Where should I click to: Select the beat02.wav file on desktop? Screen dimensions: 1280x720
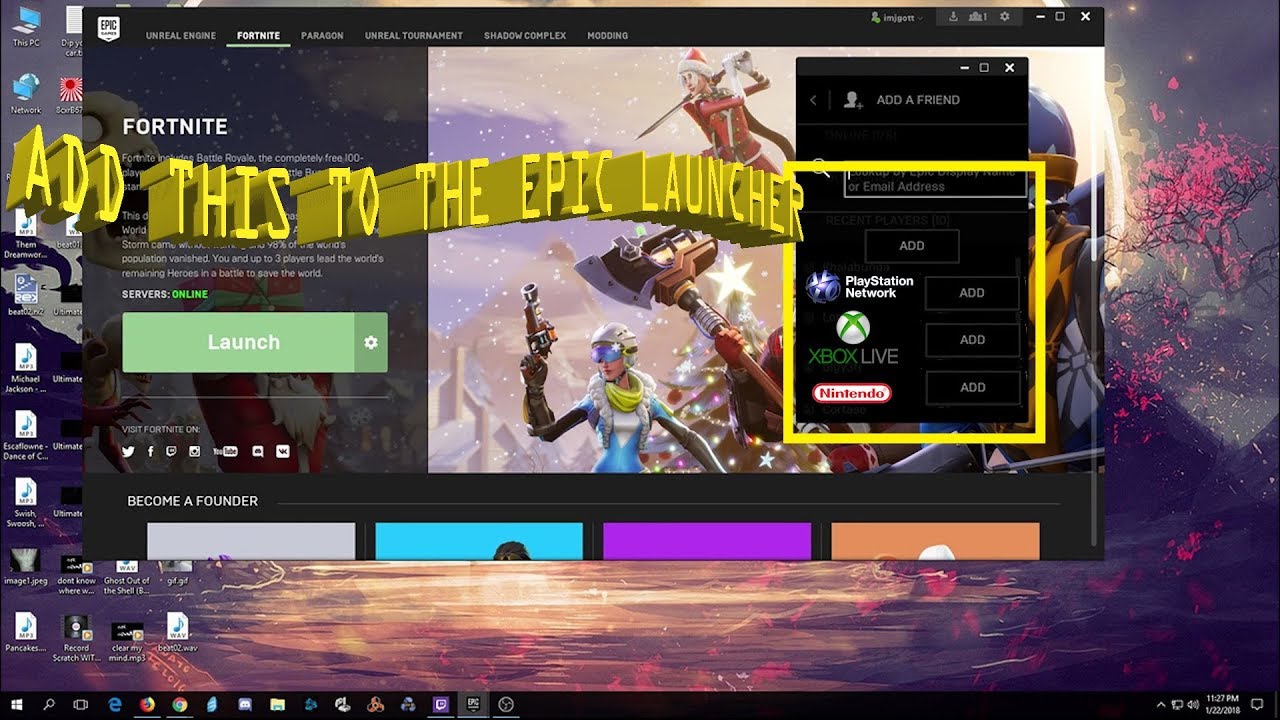(x=177, y=633)
